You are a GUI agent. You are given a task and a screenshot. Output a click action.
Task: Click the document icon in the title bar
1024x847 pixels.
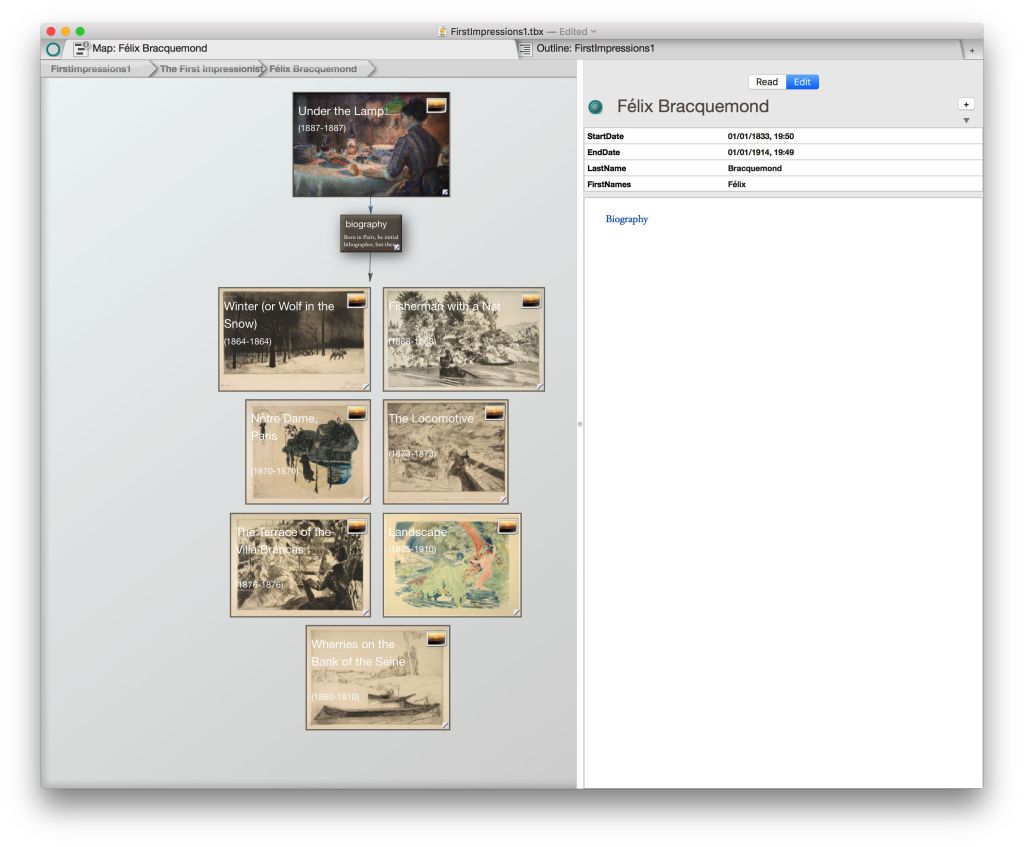443,31
